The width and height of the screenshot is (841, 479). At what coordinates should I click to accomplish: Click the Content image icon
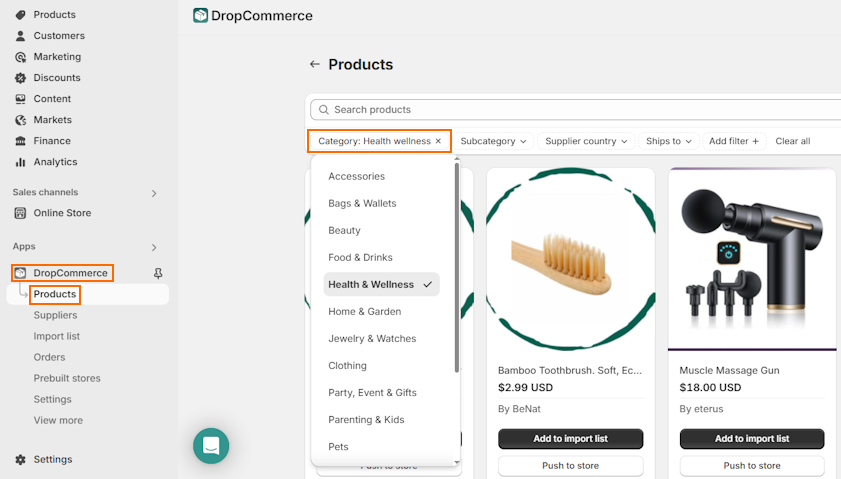20,99
